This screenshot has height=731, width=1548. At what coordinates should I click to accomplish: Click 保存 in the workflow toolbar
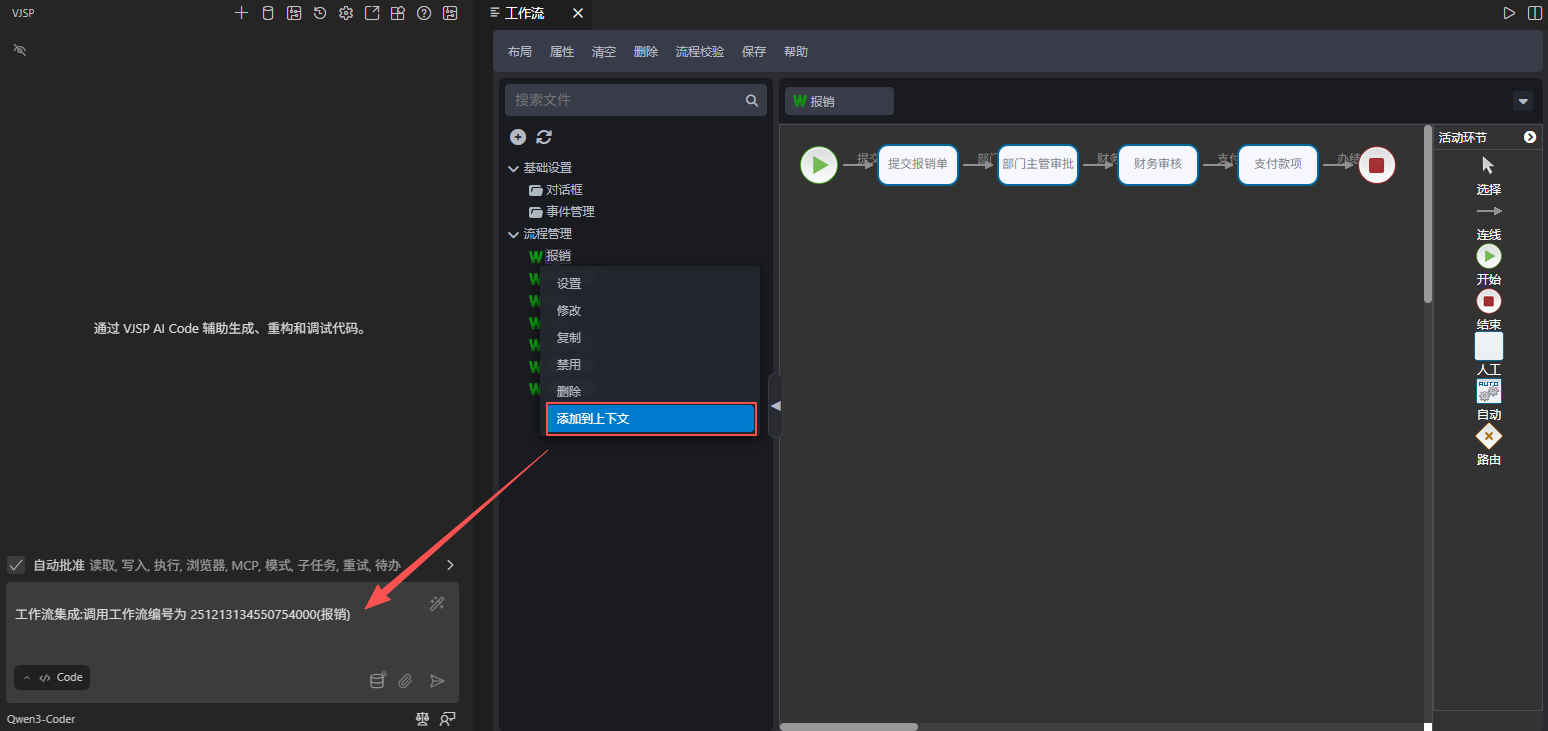pos(753,52)
